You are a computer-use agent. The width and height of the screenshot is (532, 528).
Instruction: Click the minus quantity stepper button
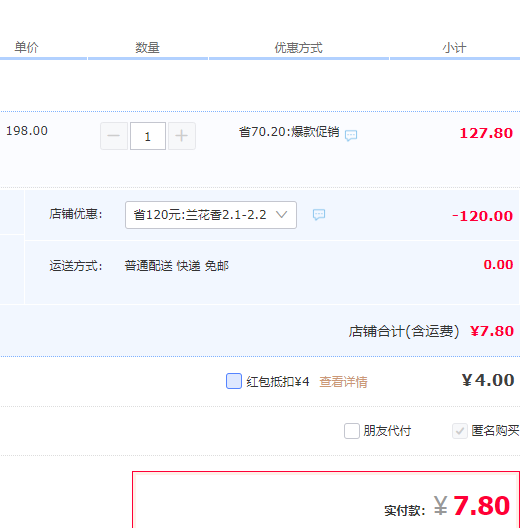tap(114, 136)
